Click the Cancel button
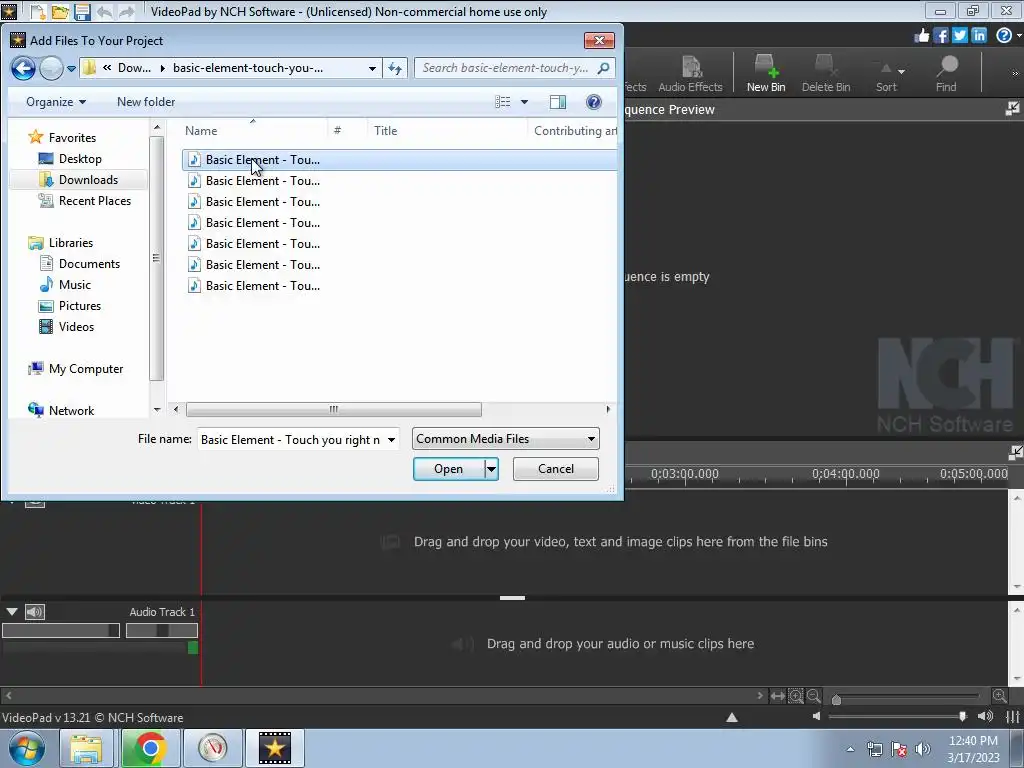 (x=556, y=469)
